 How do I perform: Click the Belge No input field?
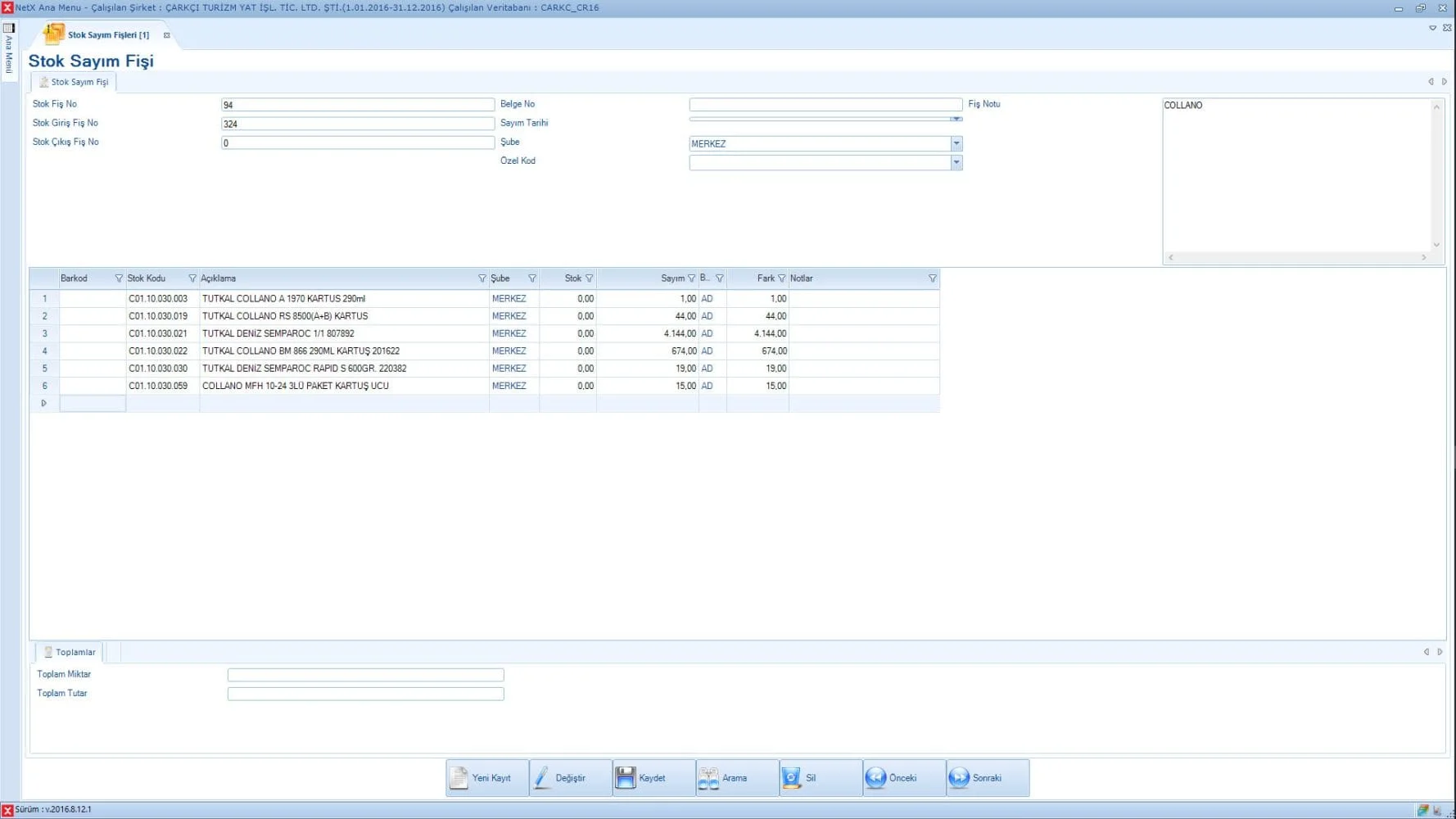(825, 105)
